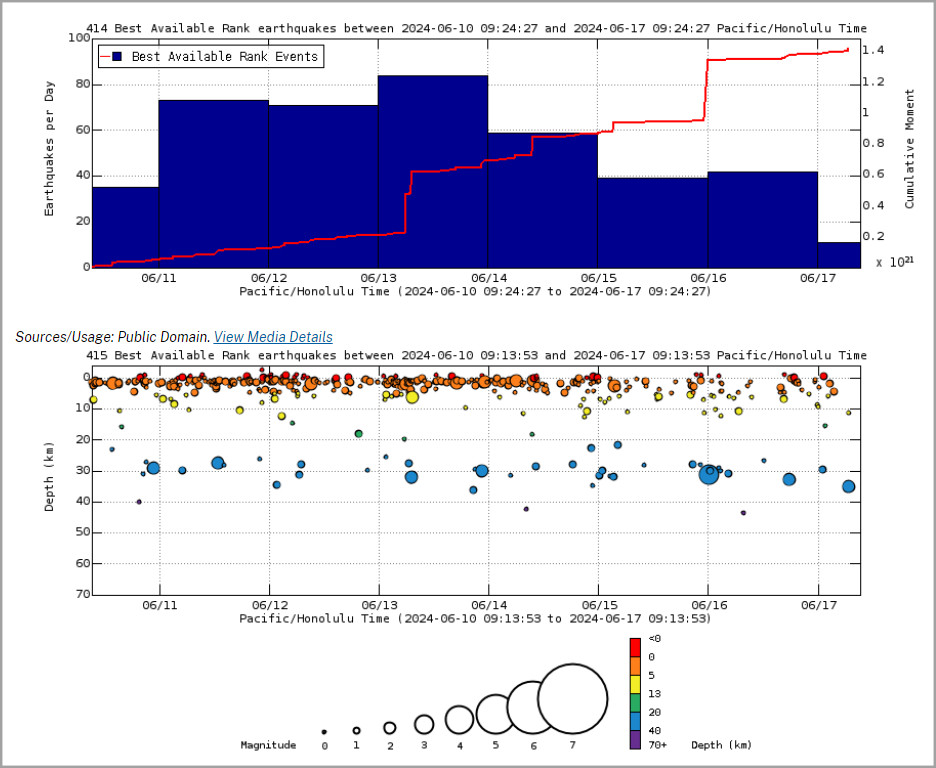
Task: Click the 'Cumulative Moment' axis label
Action: (909, 149)
